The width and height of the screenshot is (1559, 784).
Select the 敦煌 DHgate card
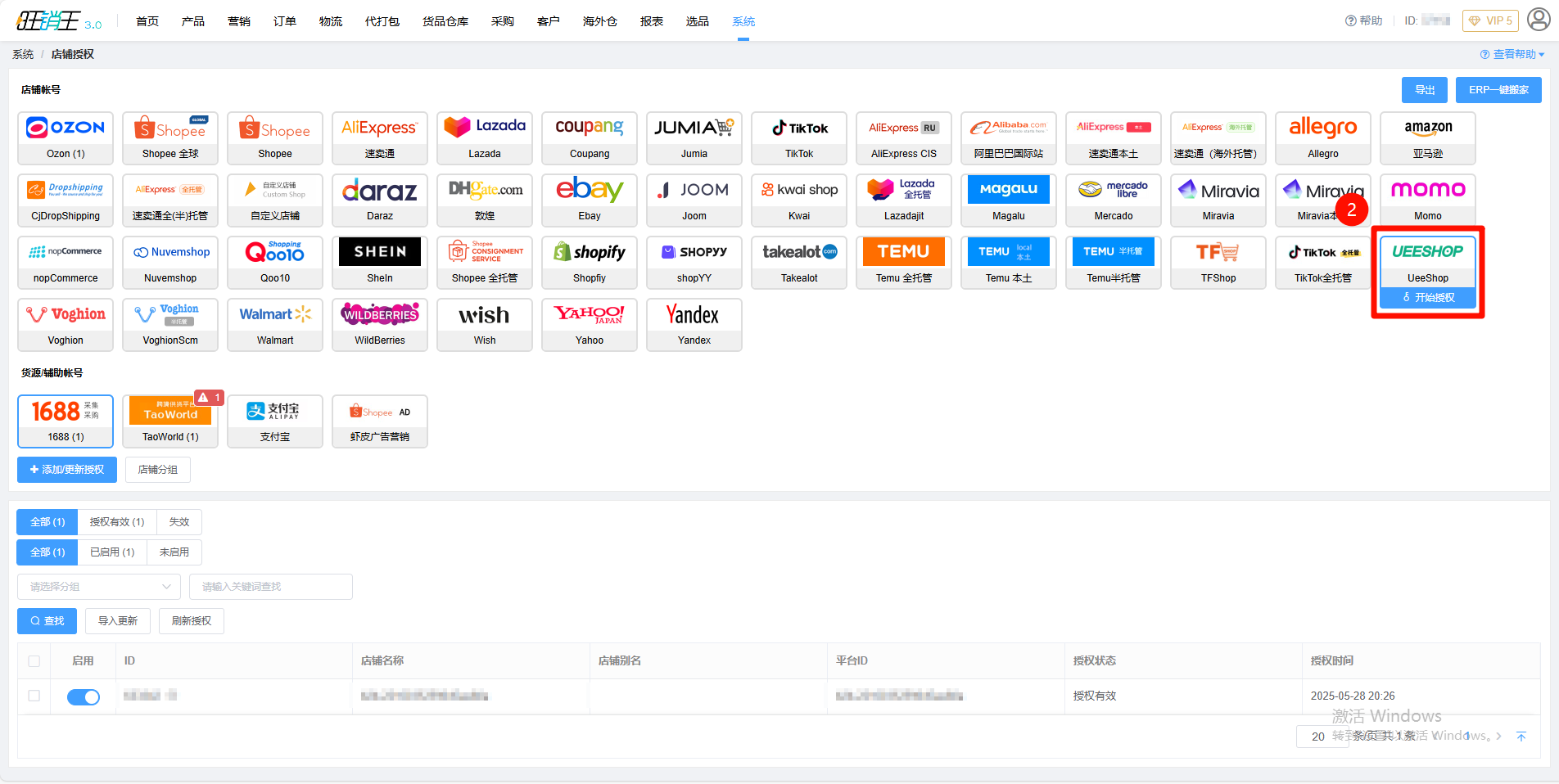click(485, 201)
